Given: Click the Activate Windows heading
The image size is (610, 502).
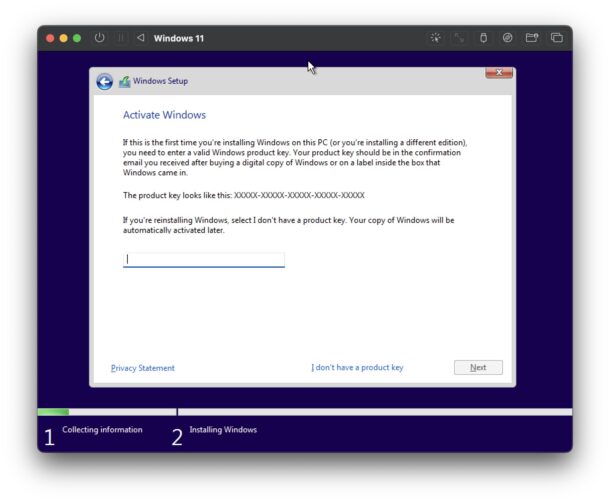Looking at the screenshot, I should coord(164,115).
